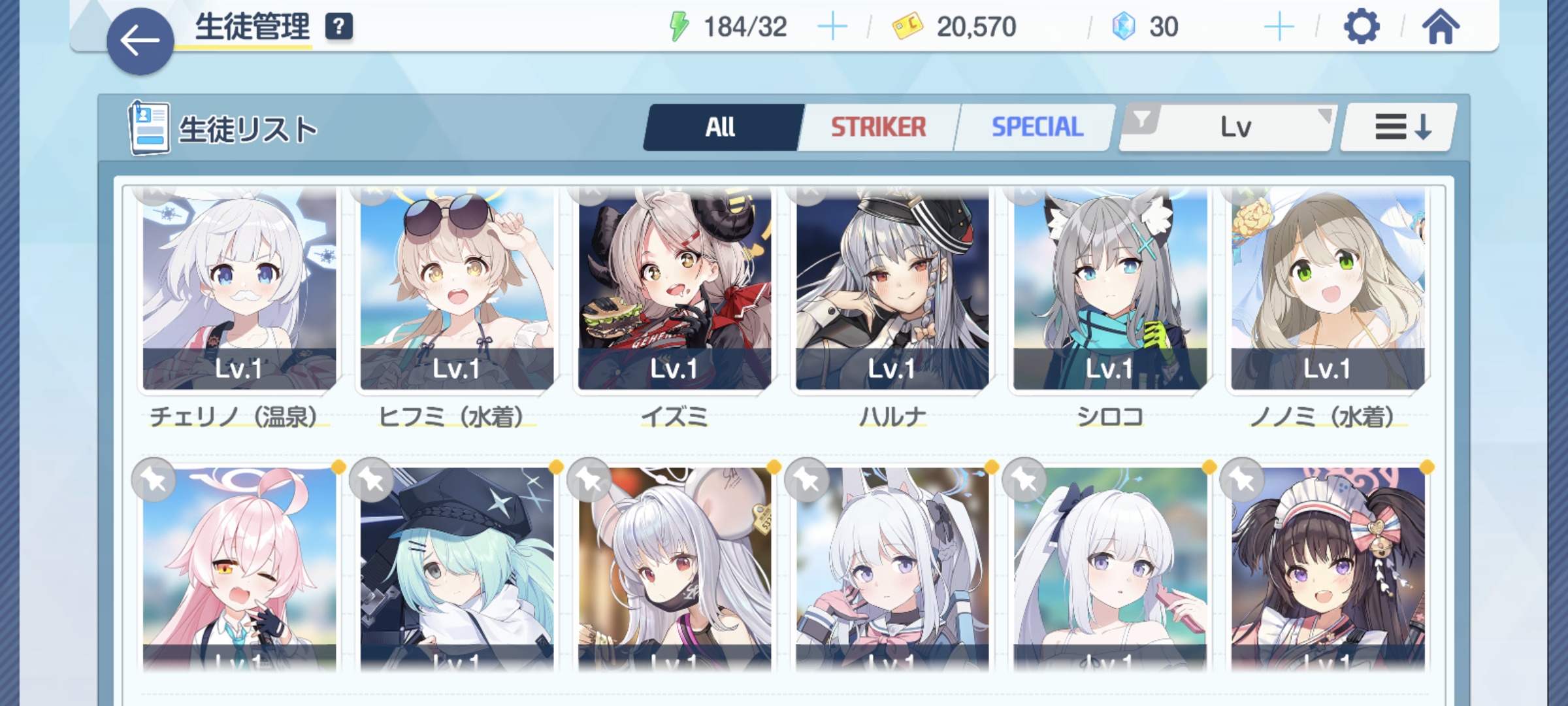Image resolution: width=1568 pixels, height=706 pixels.
Task: Toggle the favorite pin on maid-outfit student
Action: 1242,480
